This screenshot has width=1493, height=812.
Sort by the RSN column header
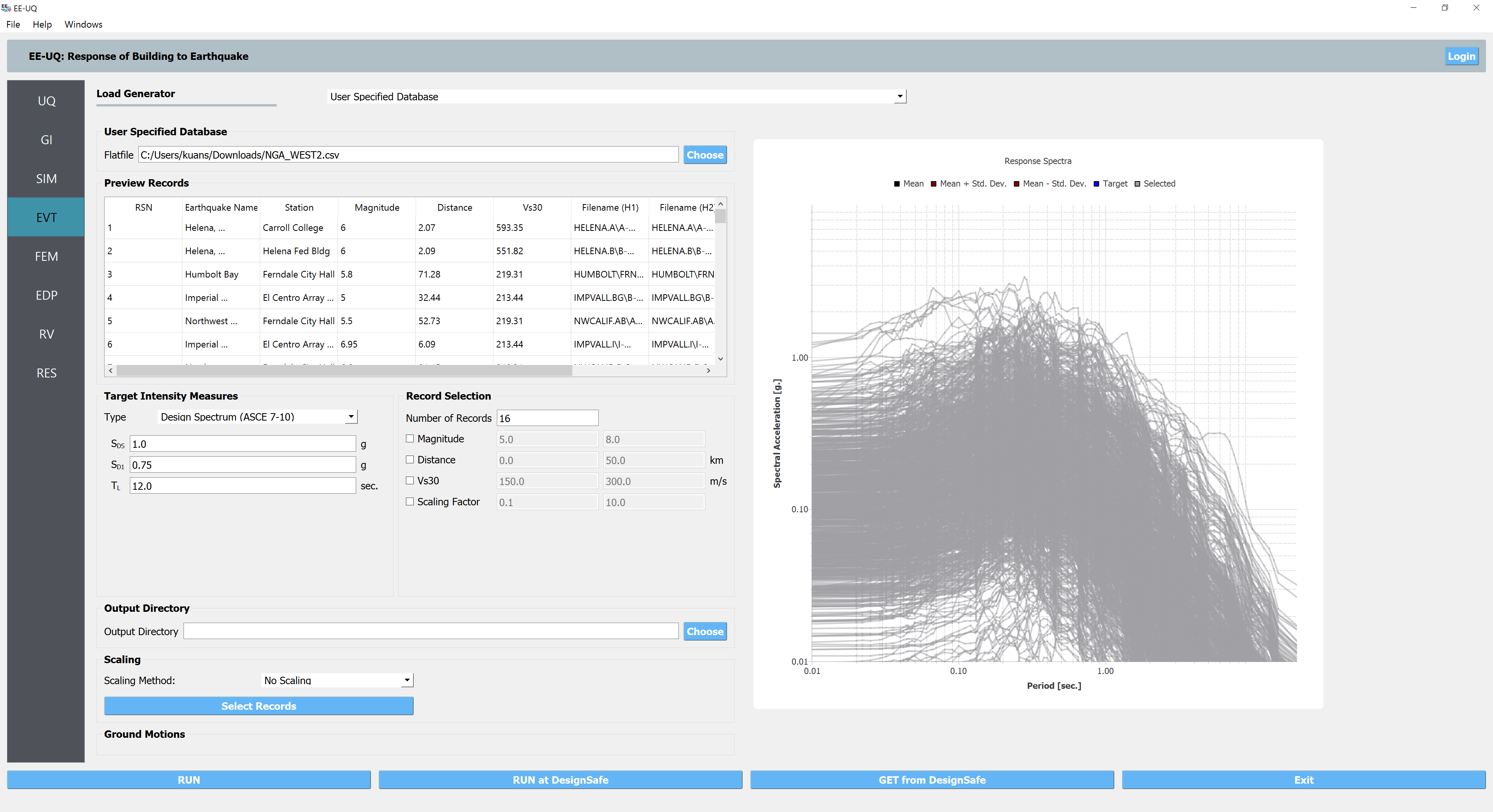pyautogui.click(x=143, y=208)
